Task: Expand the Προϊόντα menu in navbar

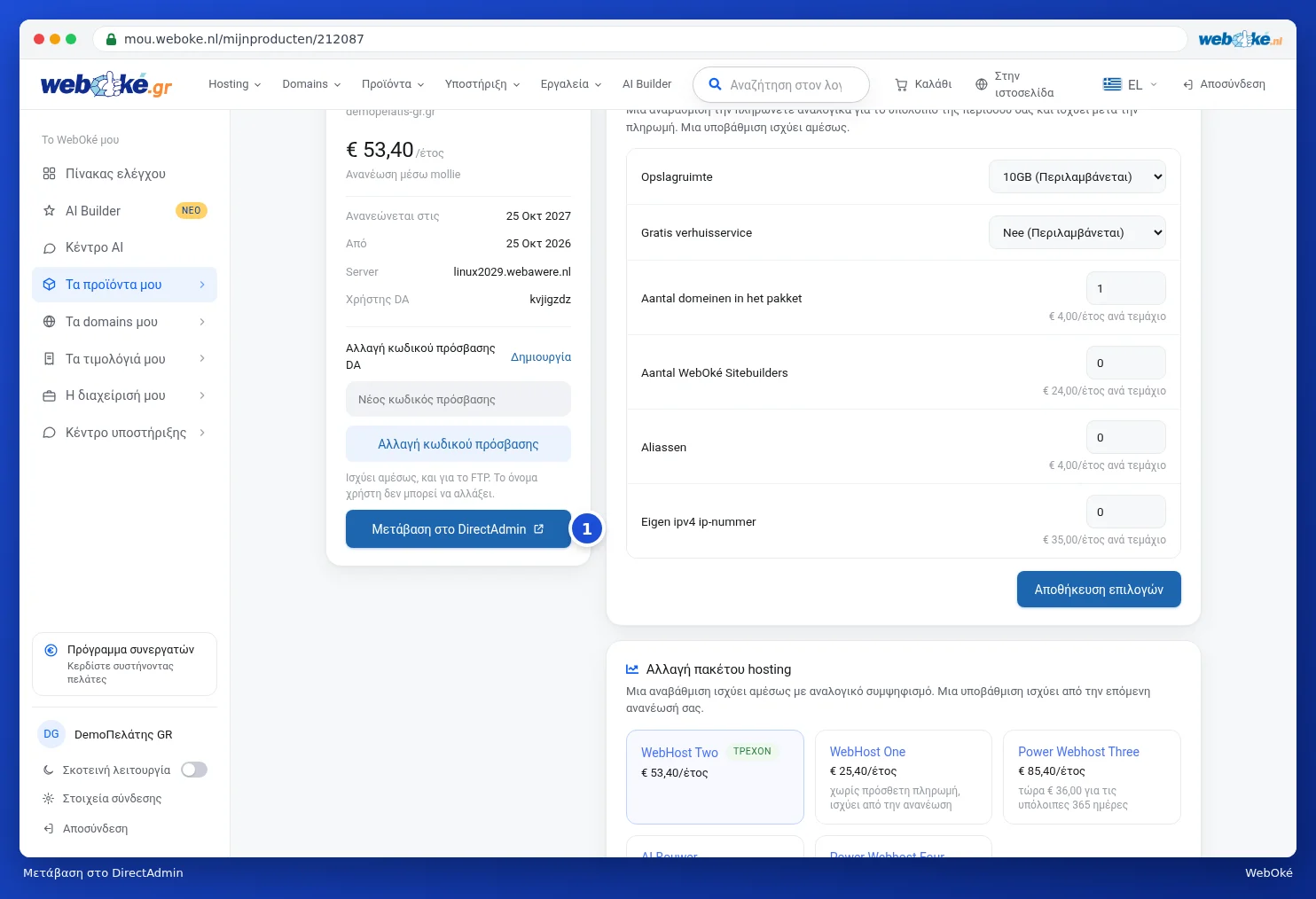Action: tap(394, 84)
